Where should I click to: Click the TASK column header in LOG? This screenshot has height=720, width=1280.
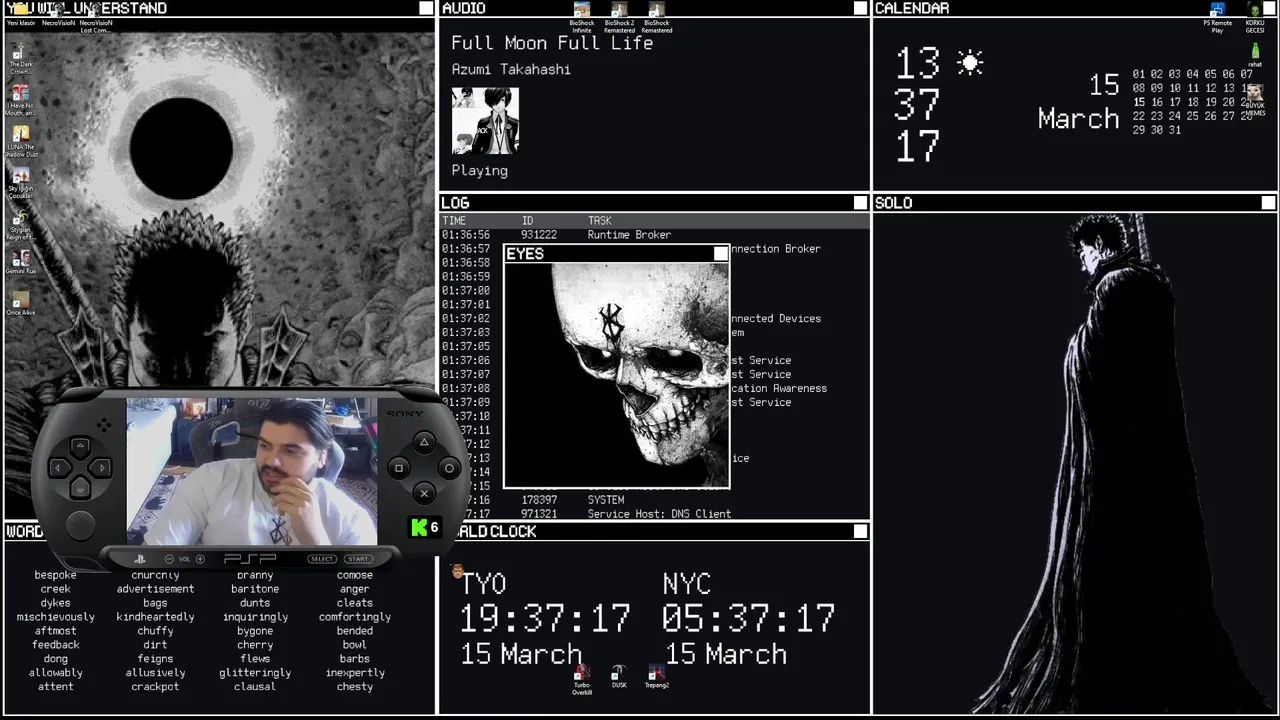tap(599, 221)
